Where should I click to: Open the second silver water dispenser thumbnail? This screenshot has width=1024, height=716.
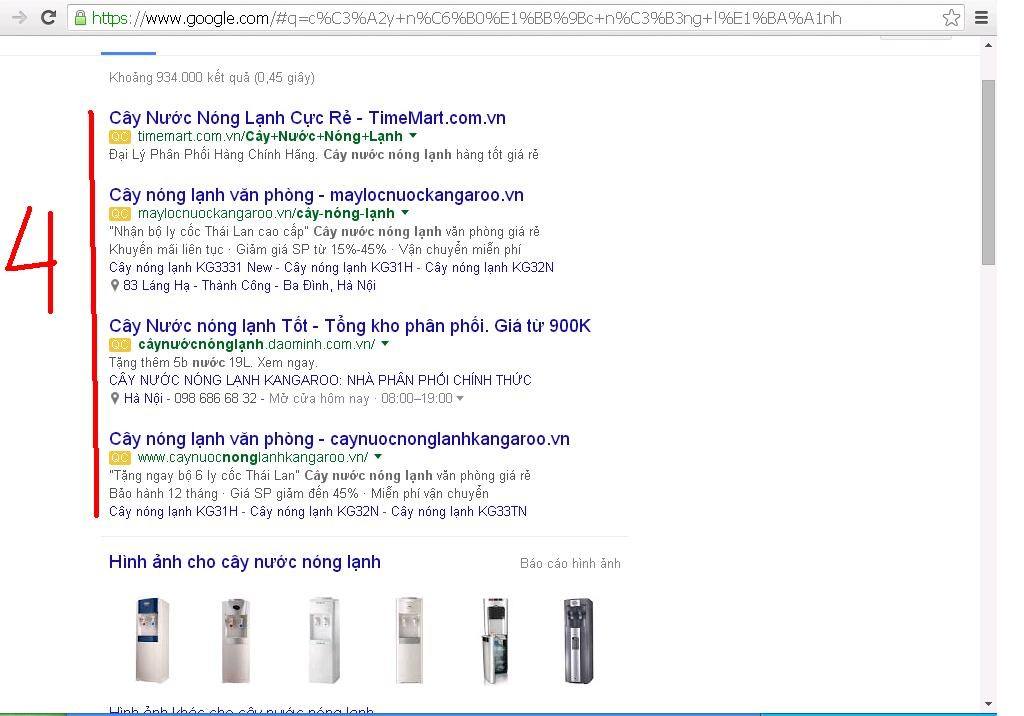pyautogui.click(x=236, y=640)
